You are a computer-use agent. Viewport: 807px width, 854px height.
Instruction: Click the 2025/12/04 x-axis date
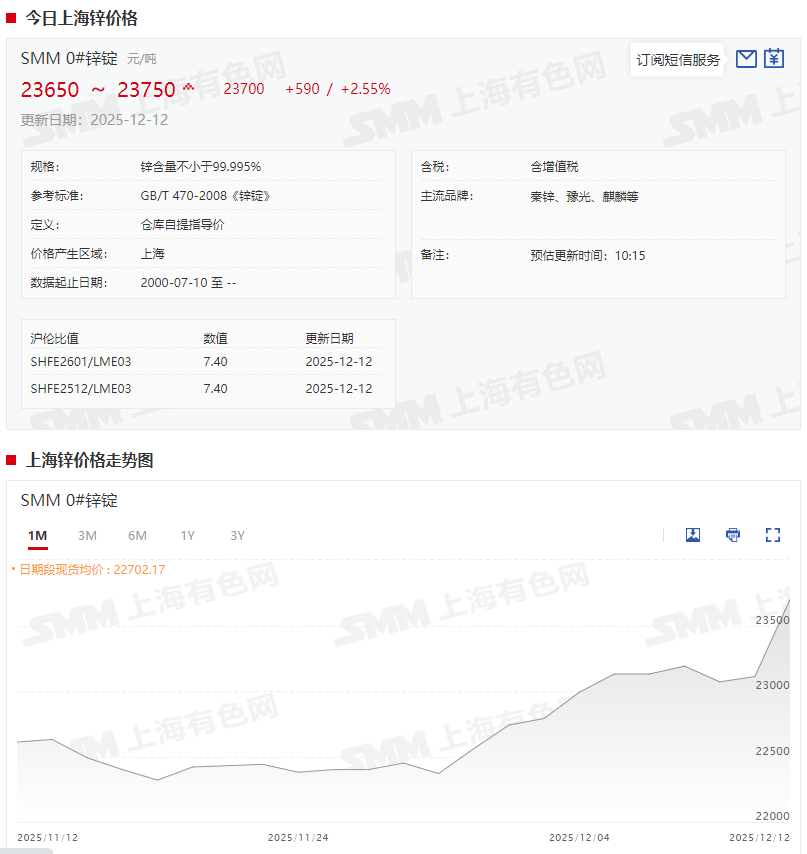(x=579, y=838)
